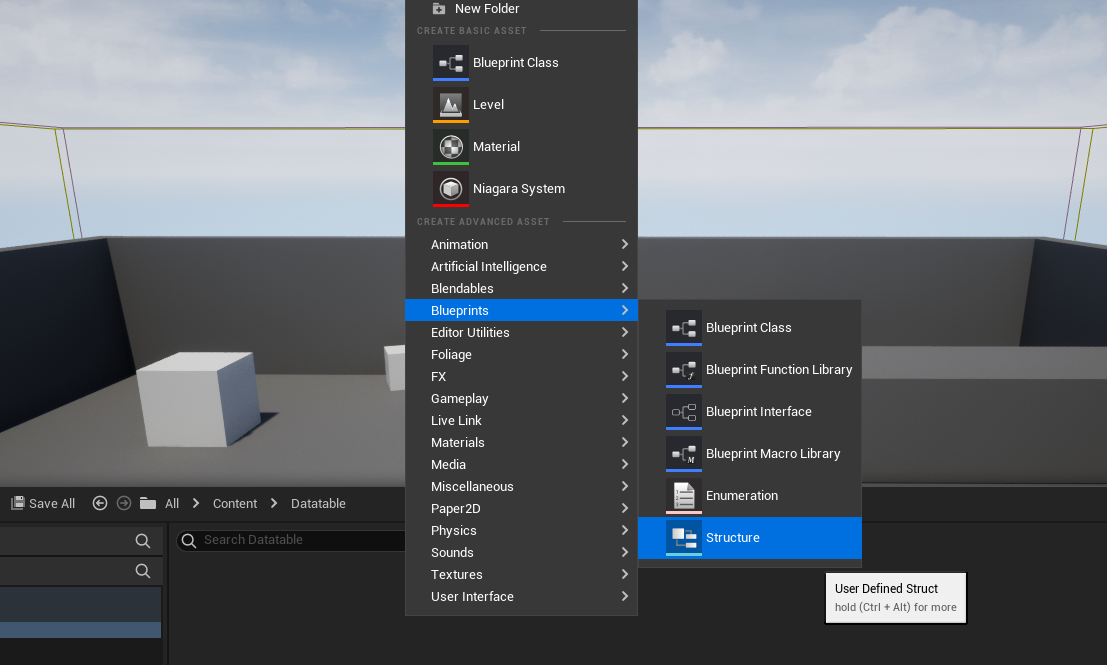Open the Content breadcrumb link

pos(235,503)
